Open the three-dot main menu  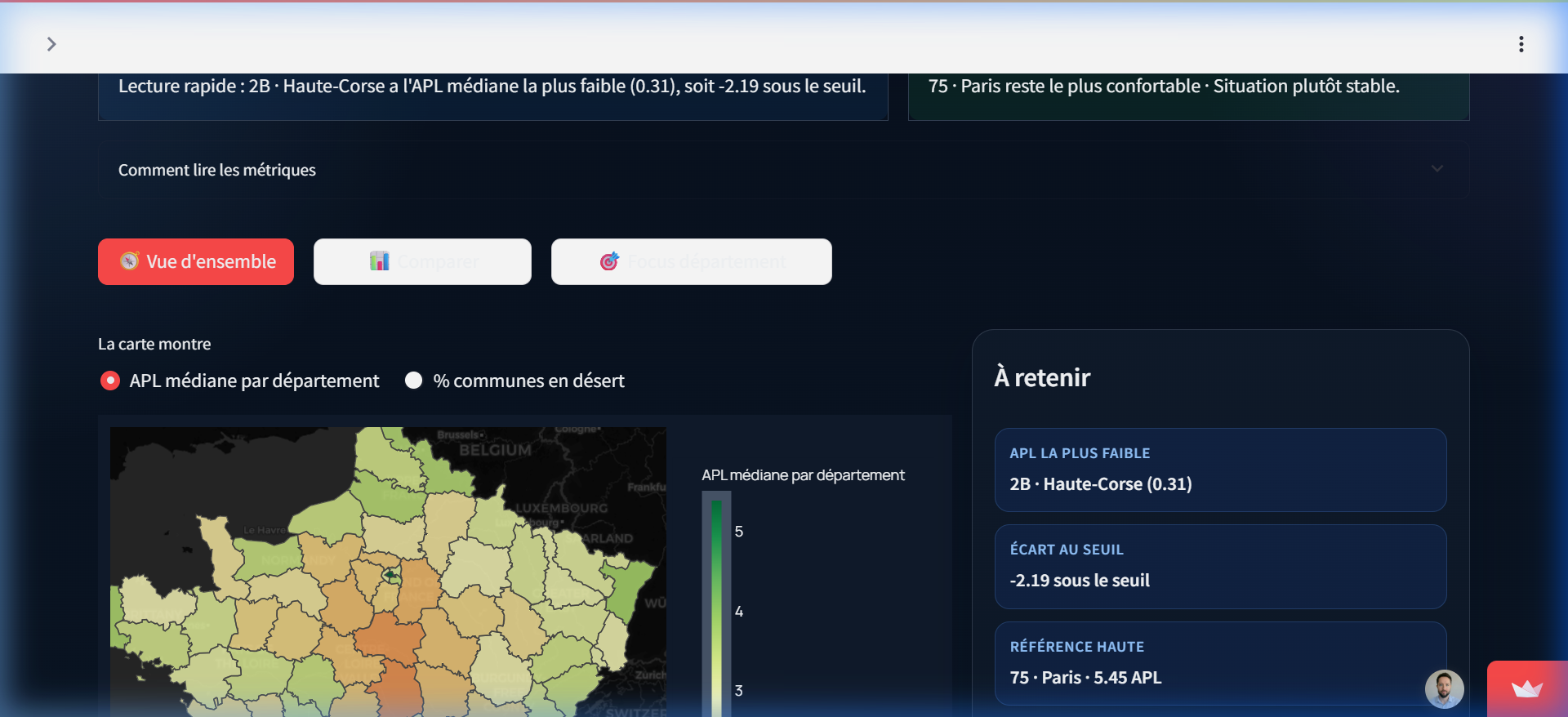[1521, 44]
